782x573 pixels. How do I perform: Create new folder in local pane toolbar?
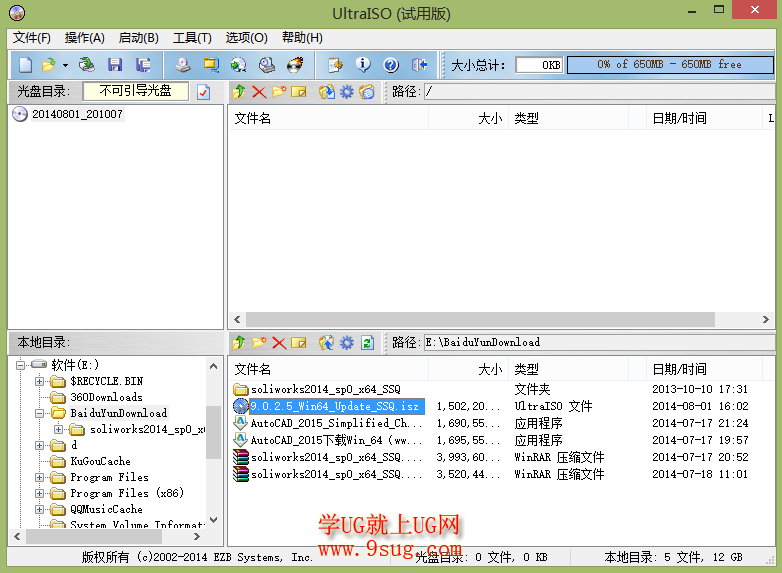tap(259, 343)
